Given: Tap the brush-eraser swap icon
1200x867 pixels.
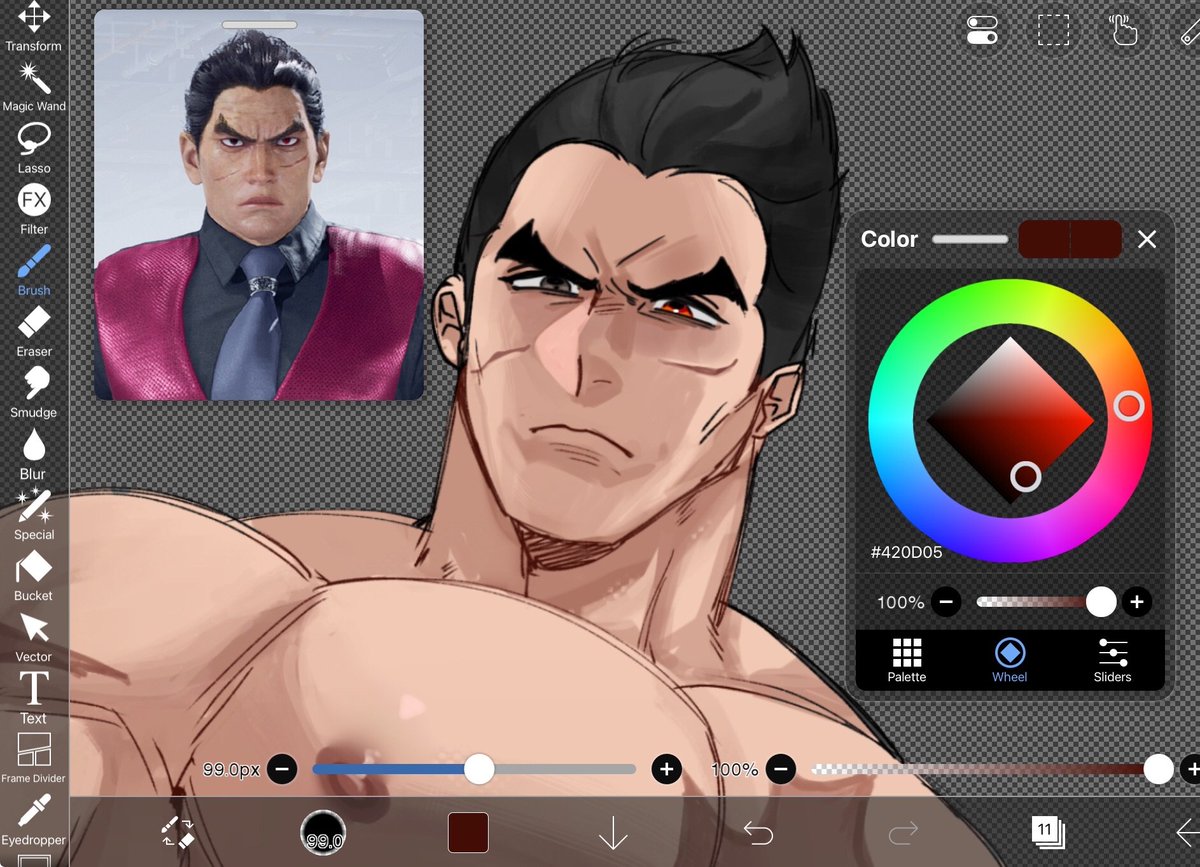Looking at the screenshot, I should click(x=177, y=832).
